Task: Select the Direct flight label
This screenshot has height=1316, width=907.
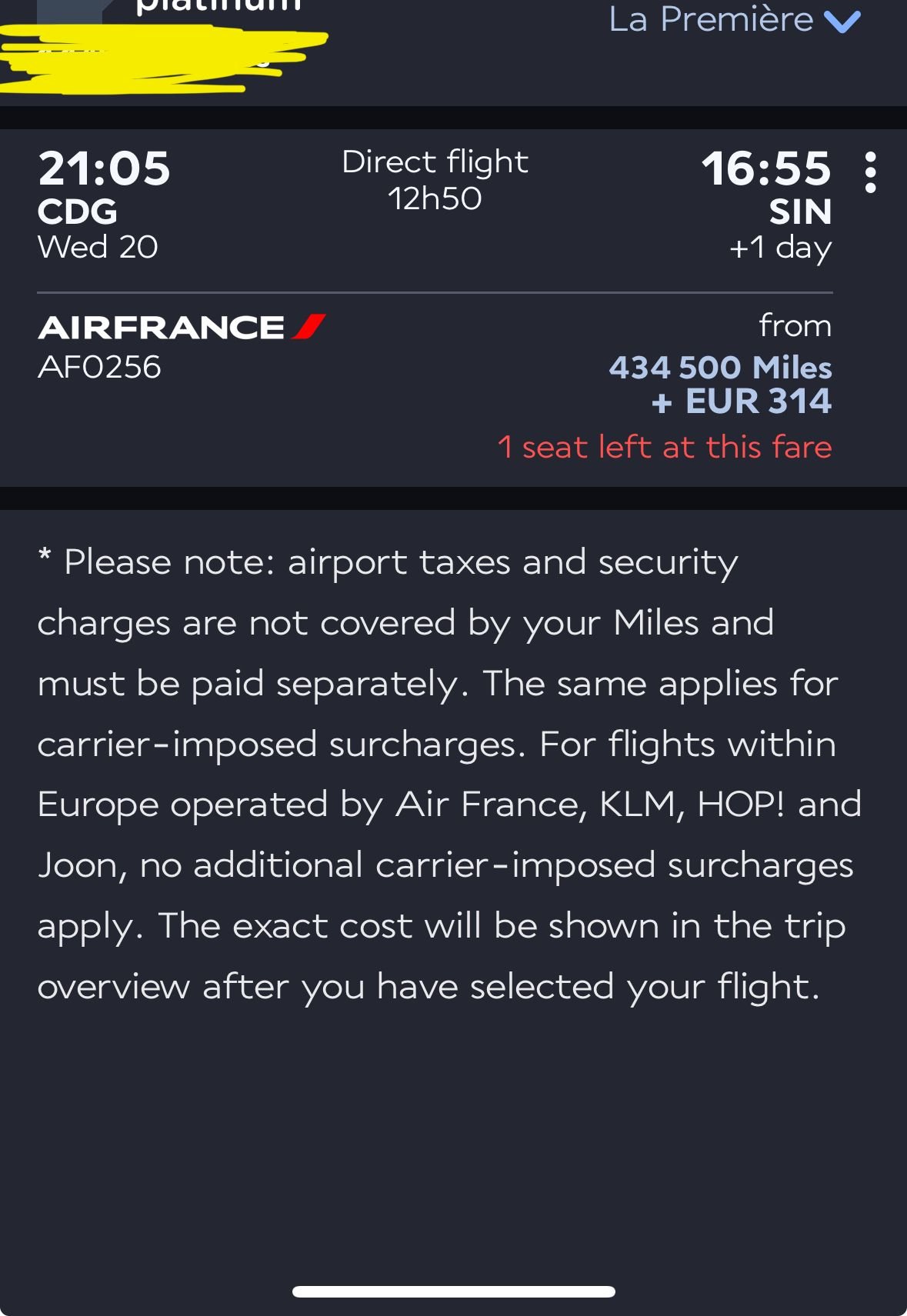Action: 435,162
